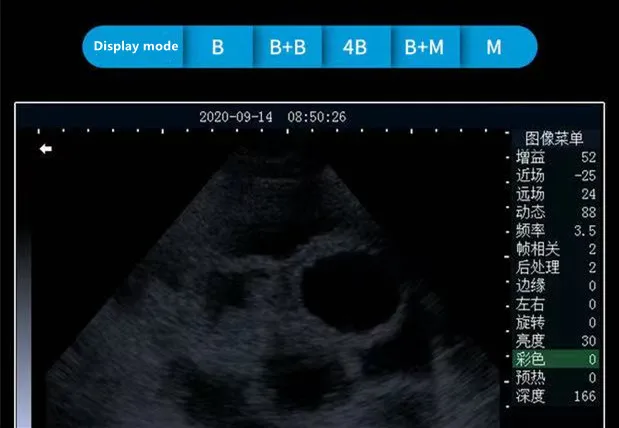Switch to B+M display mode
Screen dimensions: 619x428
pyautogui.click(x=424, y=47)
